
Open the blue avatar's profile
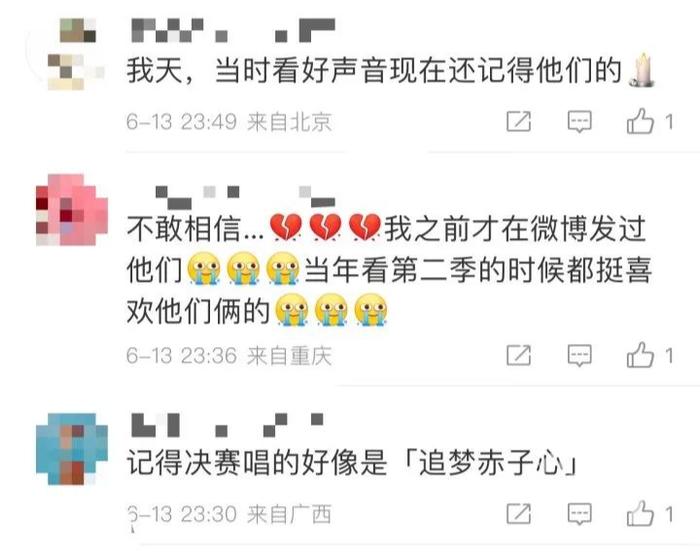point(71,449)
